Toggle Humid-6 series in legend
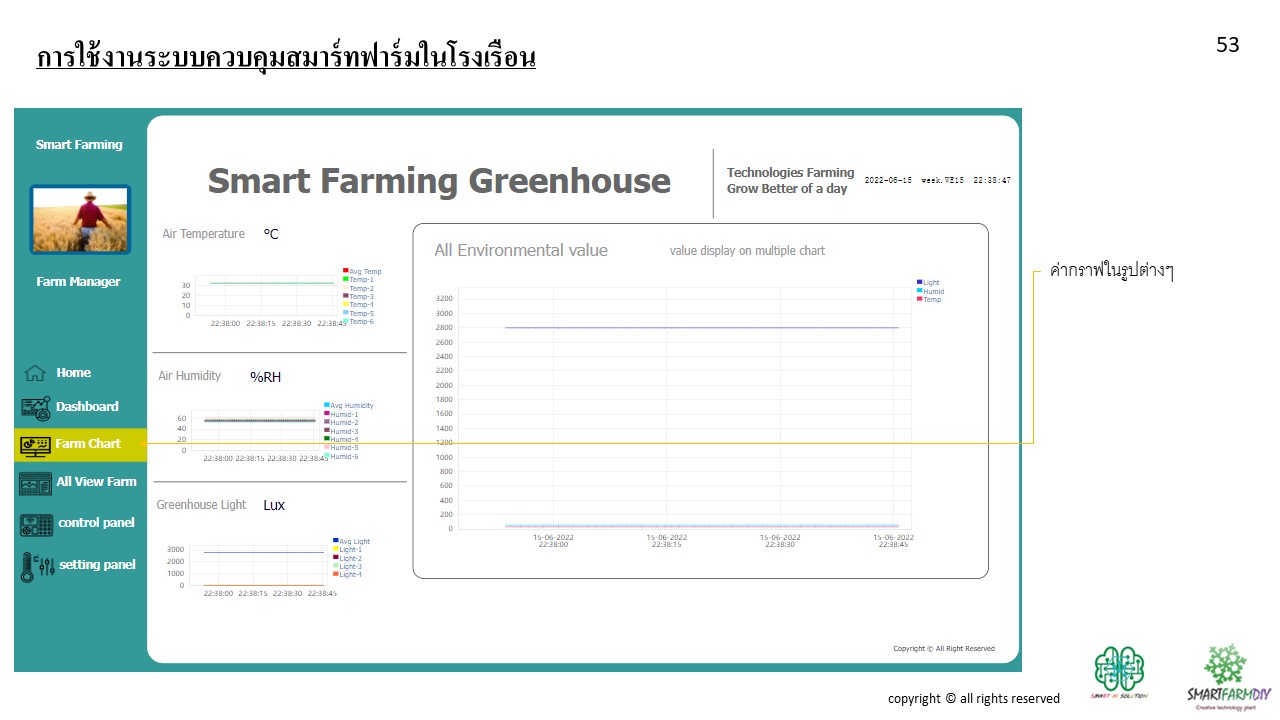Image resolution: width=1280 pixels, height=720 pixels. (x=341, y=456)
